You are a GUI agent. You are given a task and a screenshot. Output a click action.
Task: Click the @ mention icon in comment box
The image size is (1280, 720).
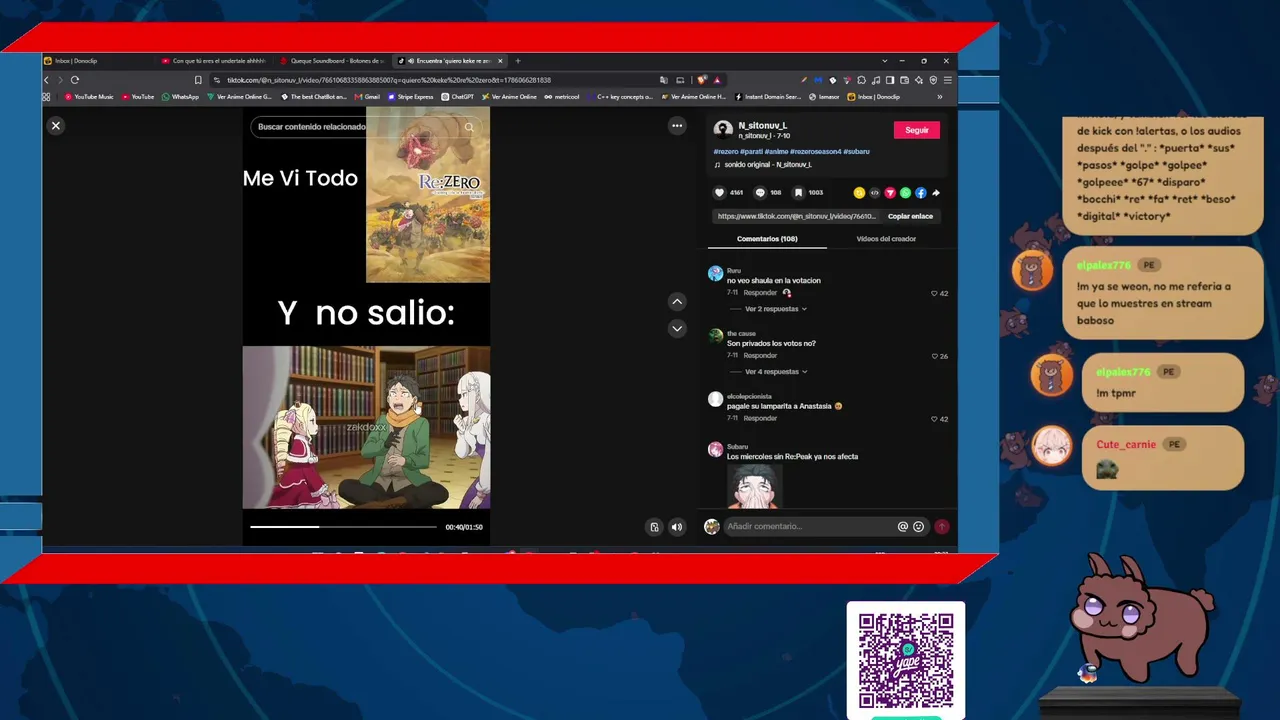[903, 527]
